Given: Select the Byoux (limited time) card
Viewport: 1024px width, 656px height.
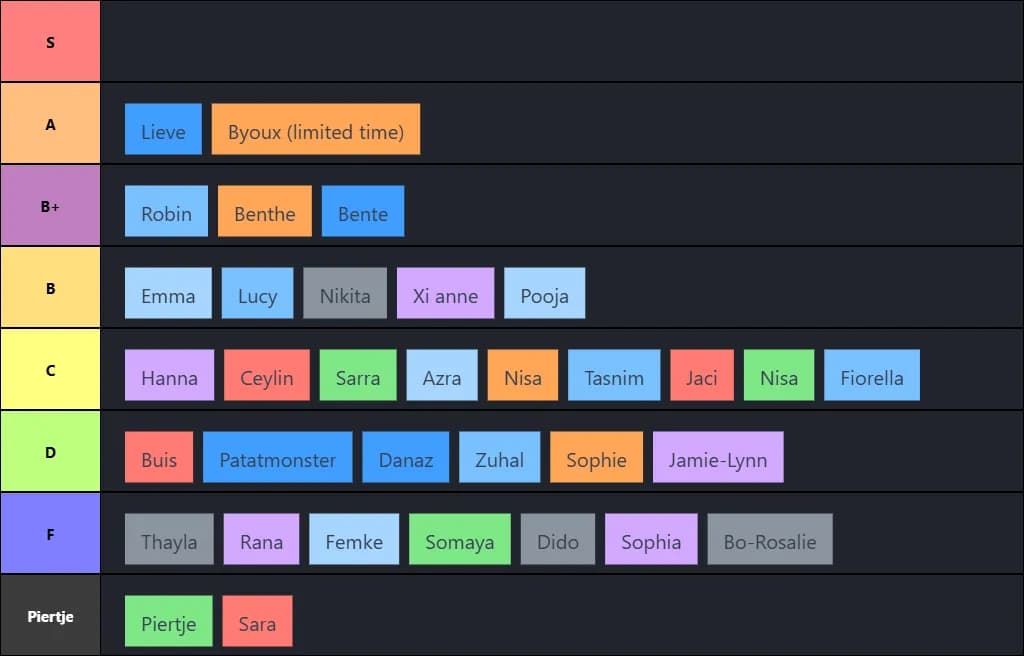Looking at the screenshot, I should tap(315, 130).
